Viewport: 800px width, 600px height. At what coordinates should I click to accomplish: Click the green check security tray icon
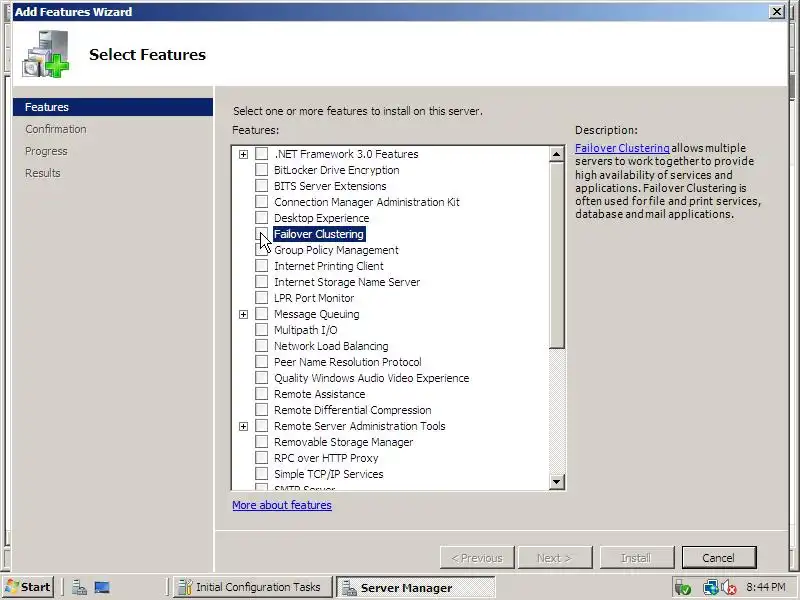[x=683, y=588]
